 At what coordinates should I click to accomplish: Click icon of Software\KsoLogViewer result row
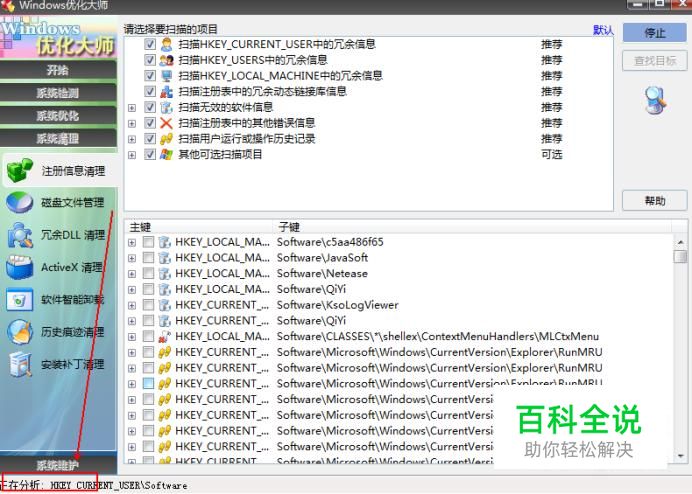click(165, 305)
